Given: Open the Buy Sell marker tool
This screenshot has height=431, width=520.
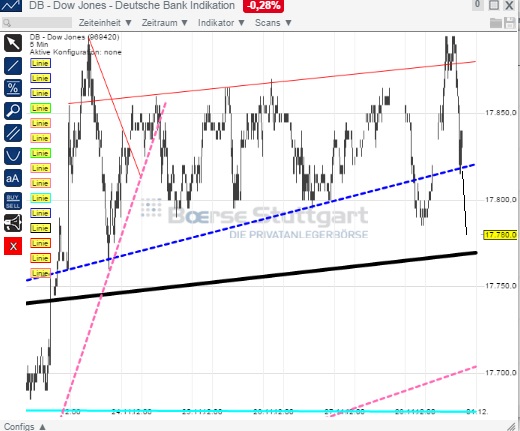Looking at the screenshot, I should pyautogui.click(x=13, y=201).
